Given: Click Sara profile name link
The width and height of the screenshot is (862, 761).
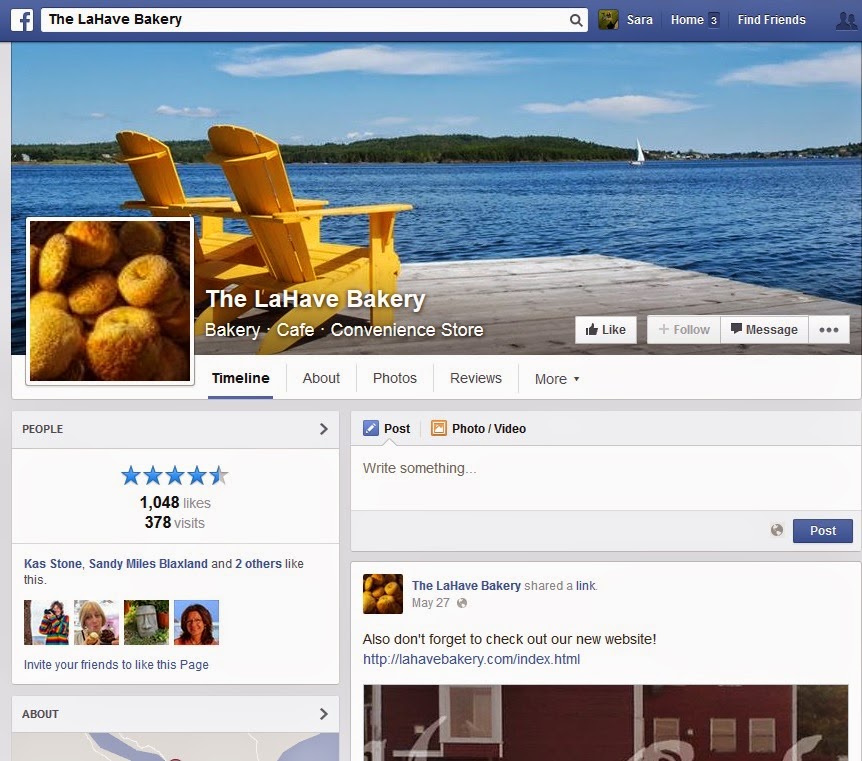Looking at the screenshot, I should click(x=639, y=20).
